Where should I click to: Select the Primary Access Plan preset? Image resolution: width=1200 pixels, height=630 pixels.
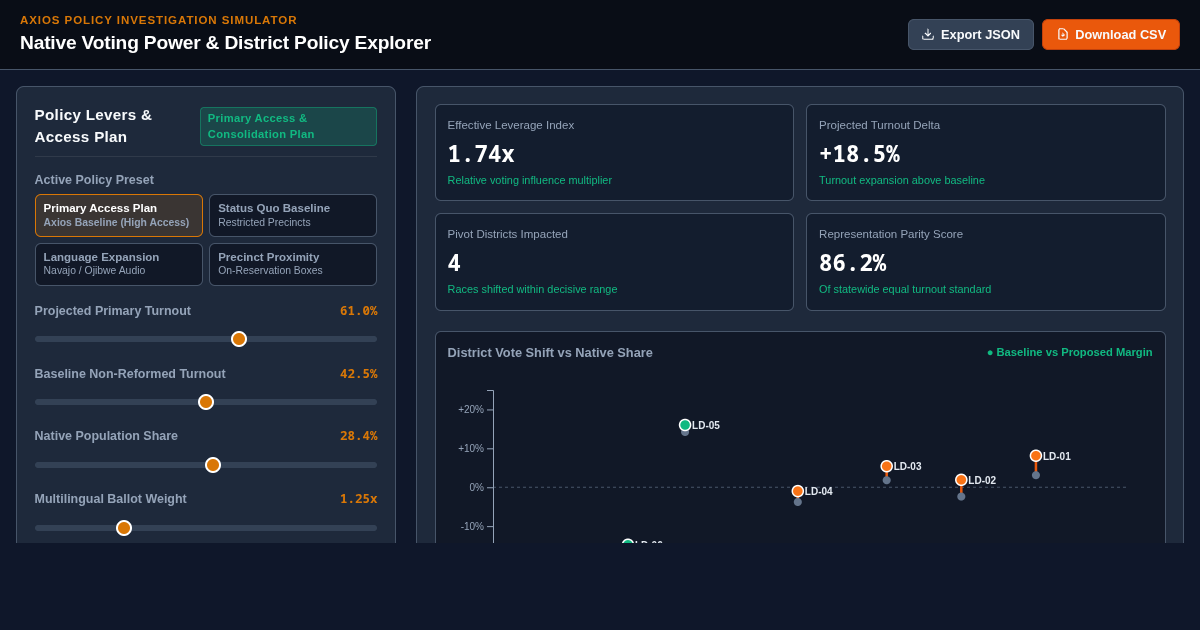point(119,215)
